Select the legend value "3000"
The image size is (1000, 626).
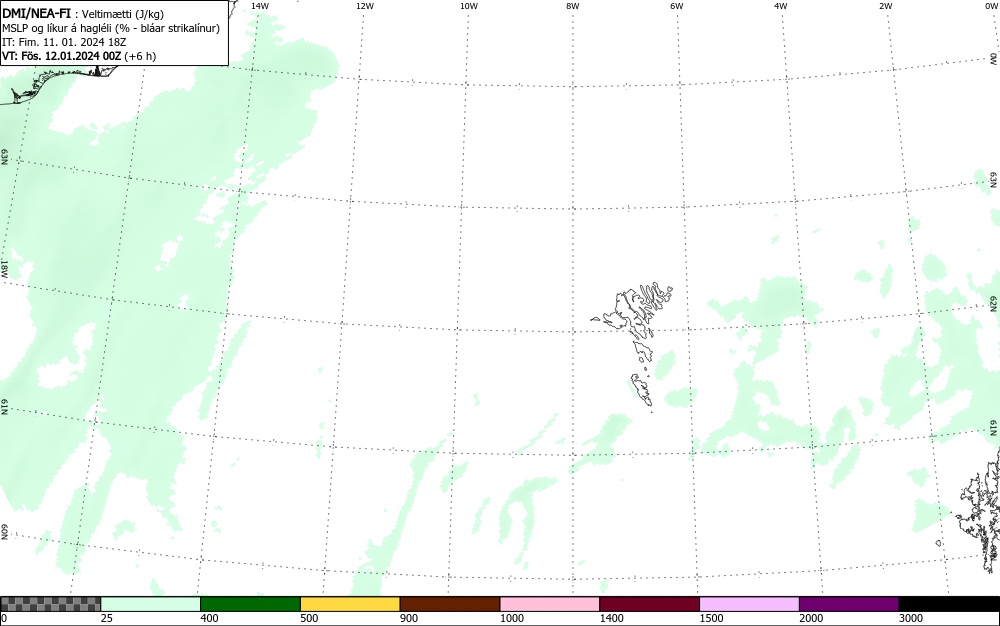(911, 618)
